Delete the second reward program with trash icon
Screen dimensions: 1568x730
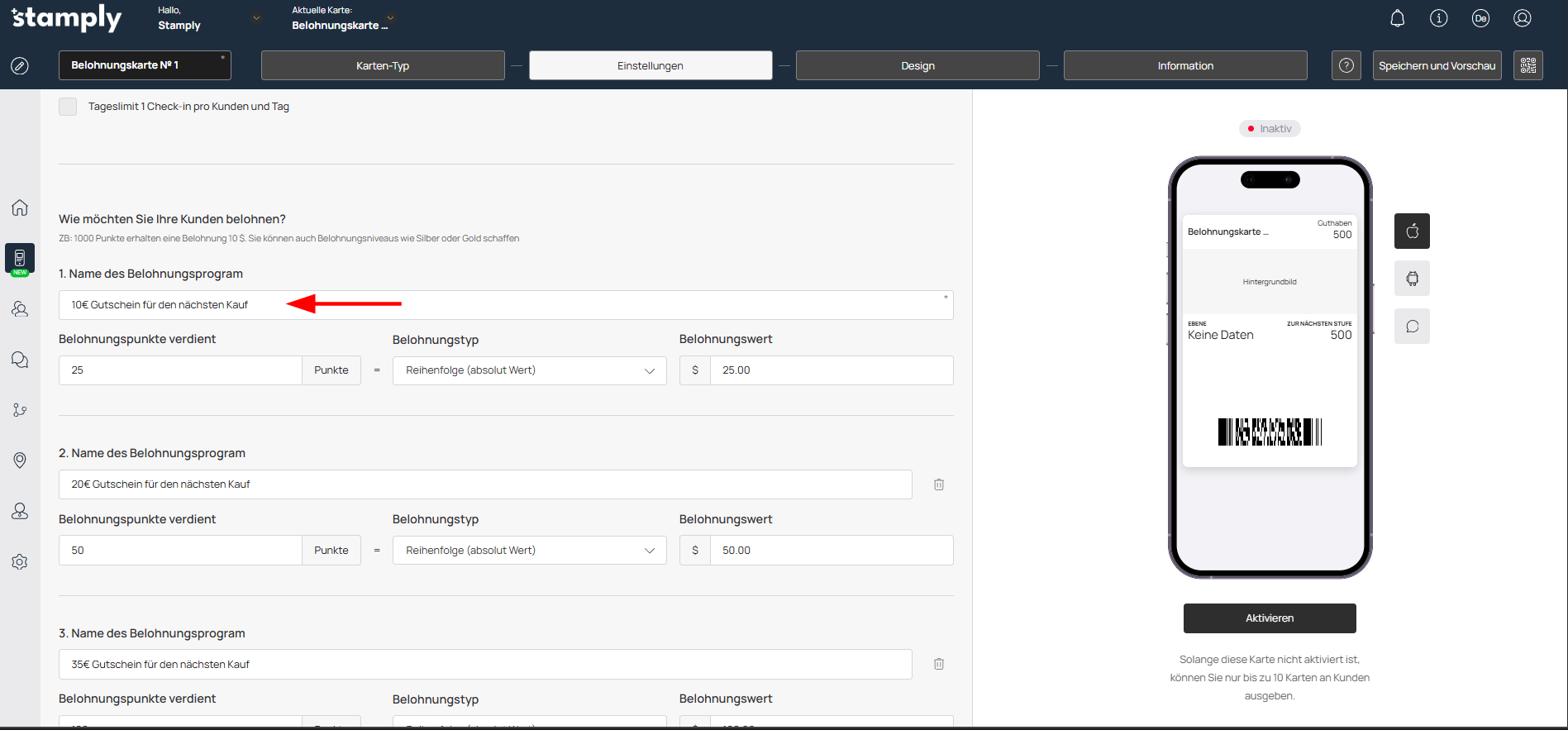coord(939,484)
